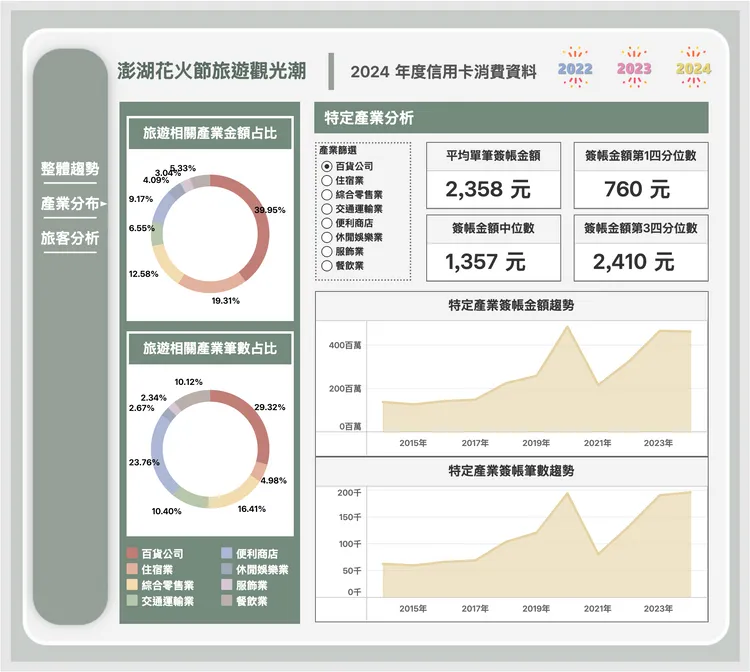Image resolution: width=750 pixels, height=672 pixels.
Task: Click the 23.76% count donut label
Action: [x=144, y=462]
